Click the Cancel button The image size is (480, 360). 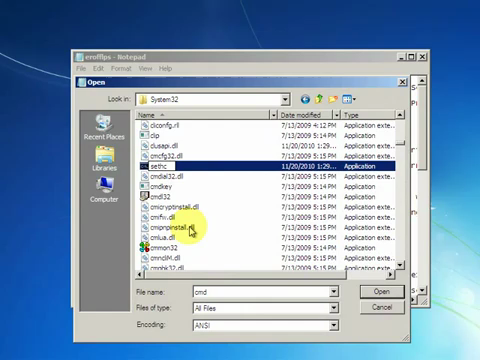pos(382,307)
